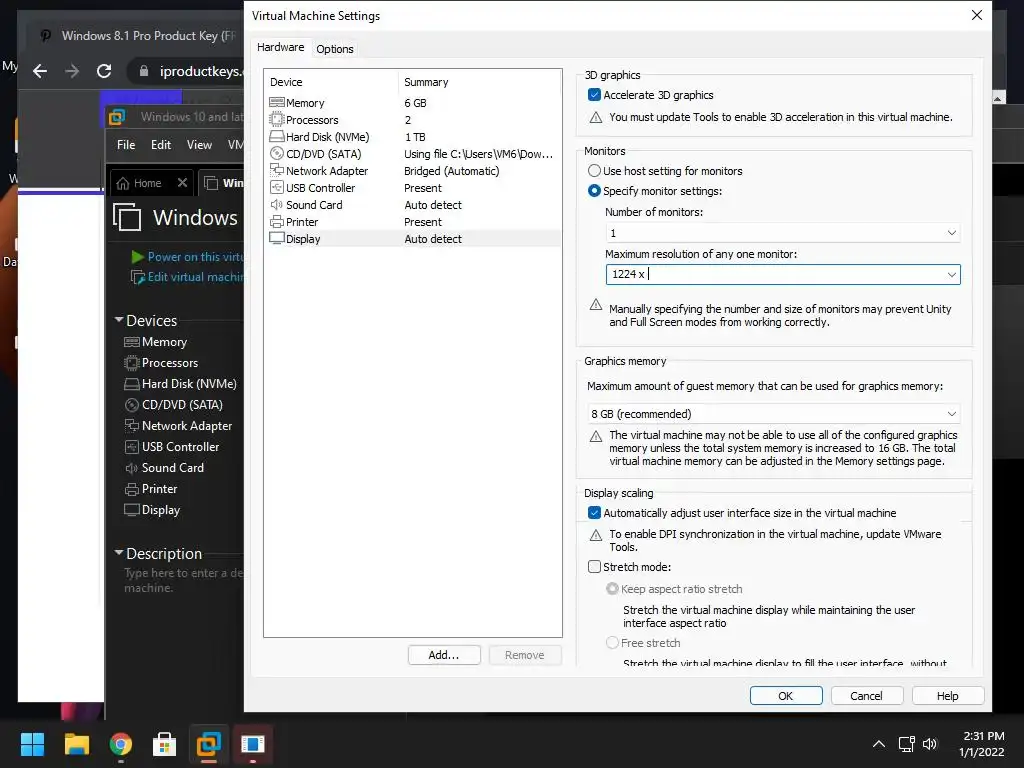
Task: Select Memory device icon in settings list
Action: 277,103
